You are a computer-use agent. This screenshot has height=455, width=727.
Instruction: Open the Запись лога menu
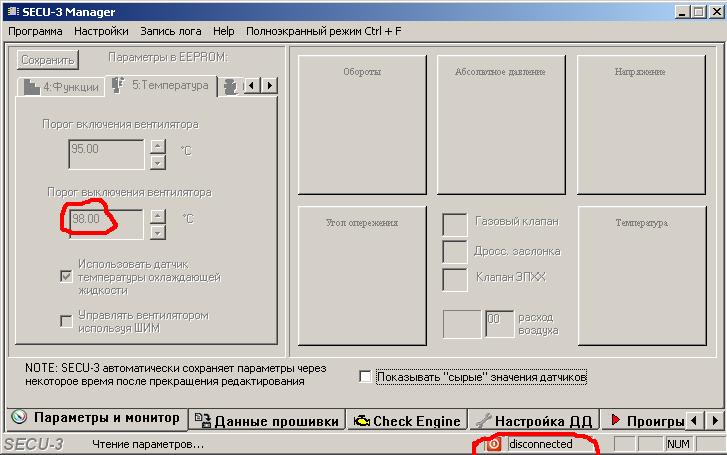169,31
